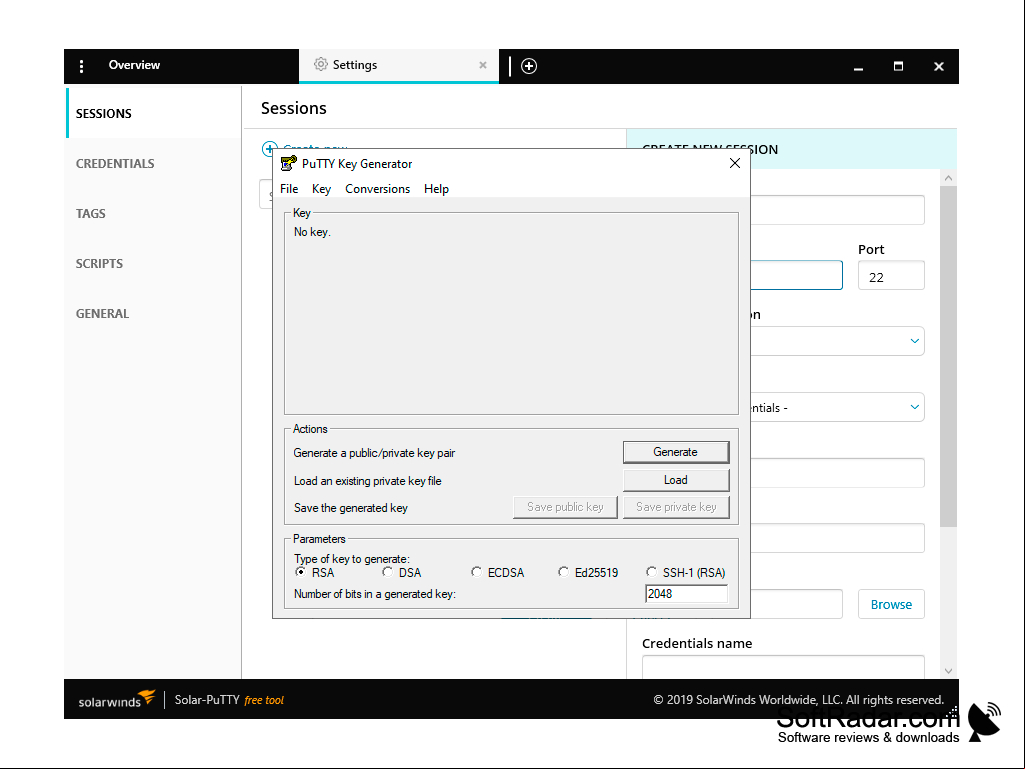This screenshot has width=1025, height=769.
Task: Maximize the Solar-PuTTY window
Action: point(898,66)
